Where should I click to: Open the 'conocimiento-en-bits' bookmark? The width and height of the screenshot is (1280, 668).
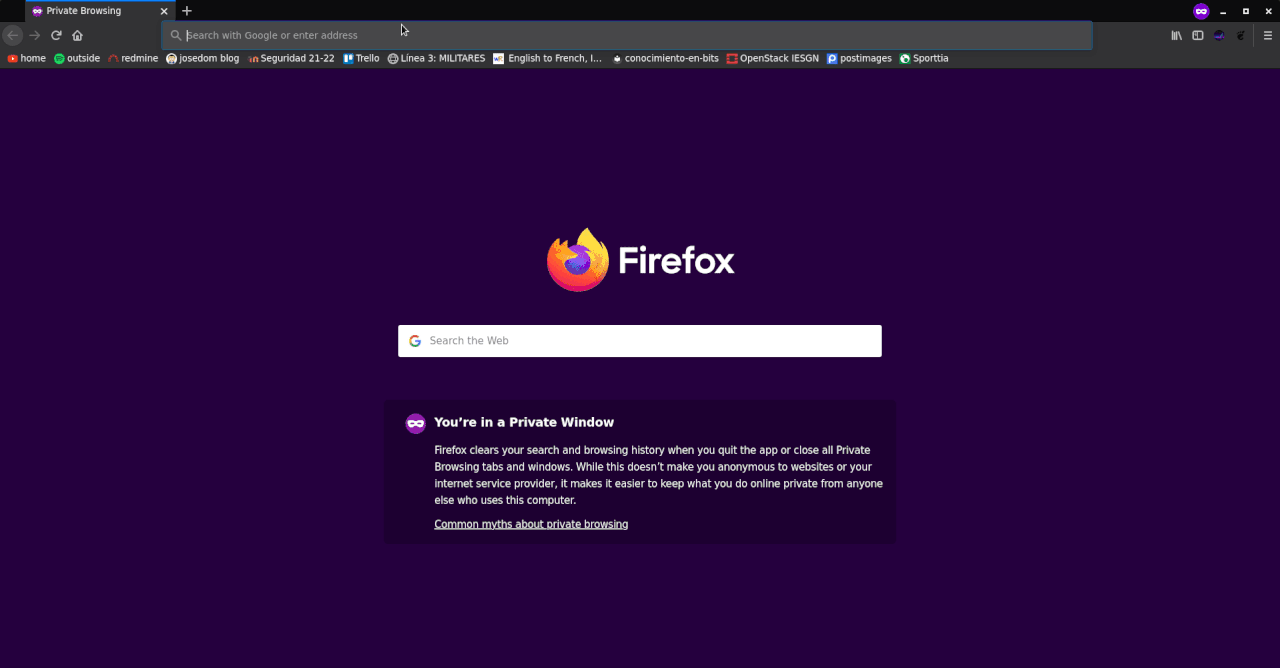[665, 58]
